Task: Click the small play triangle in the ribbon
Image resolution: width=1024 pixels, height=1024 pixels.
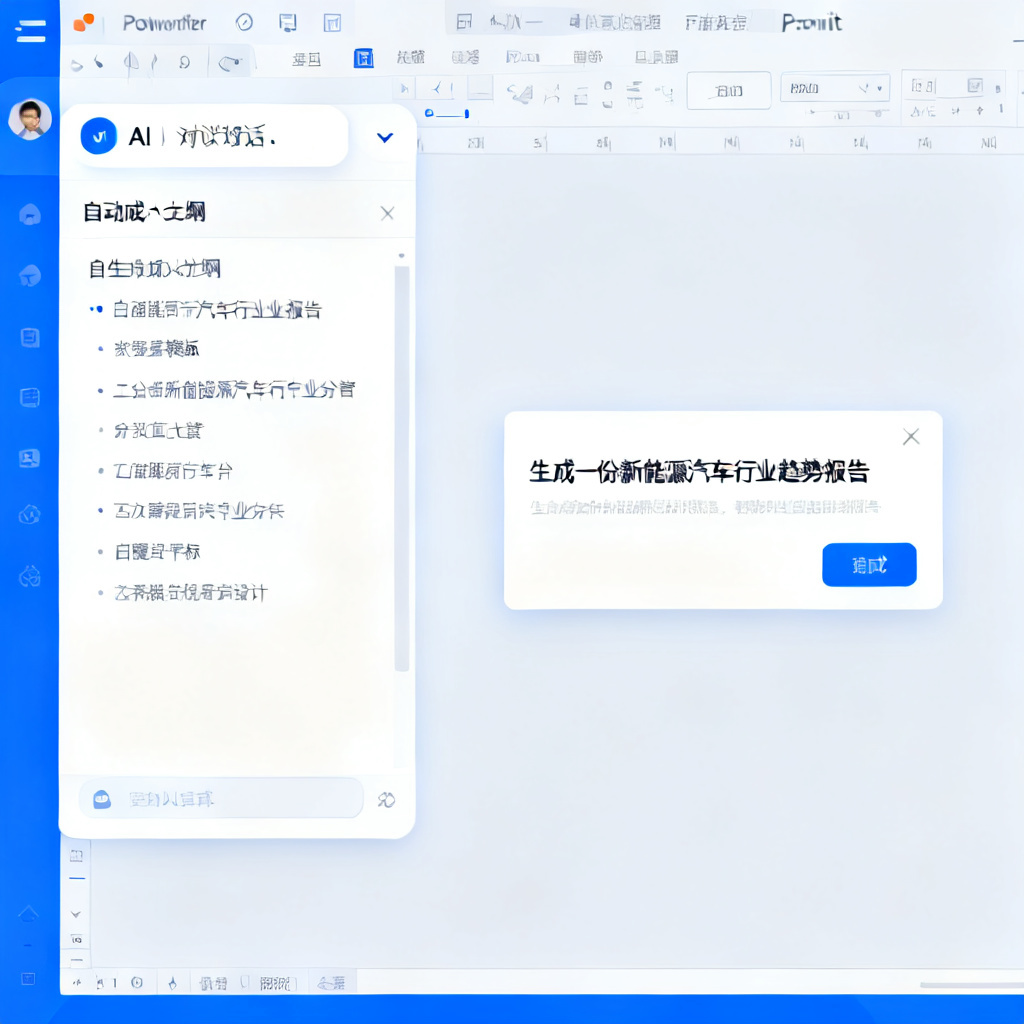Action: (x=404, y=88)
